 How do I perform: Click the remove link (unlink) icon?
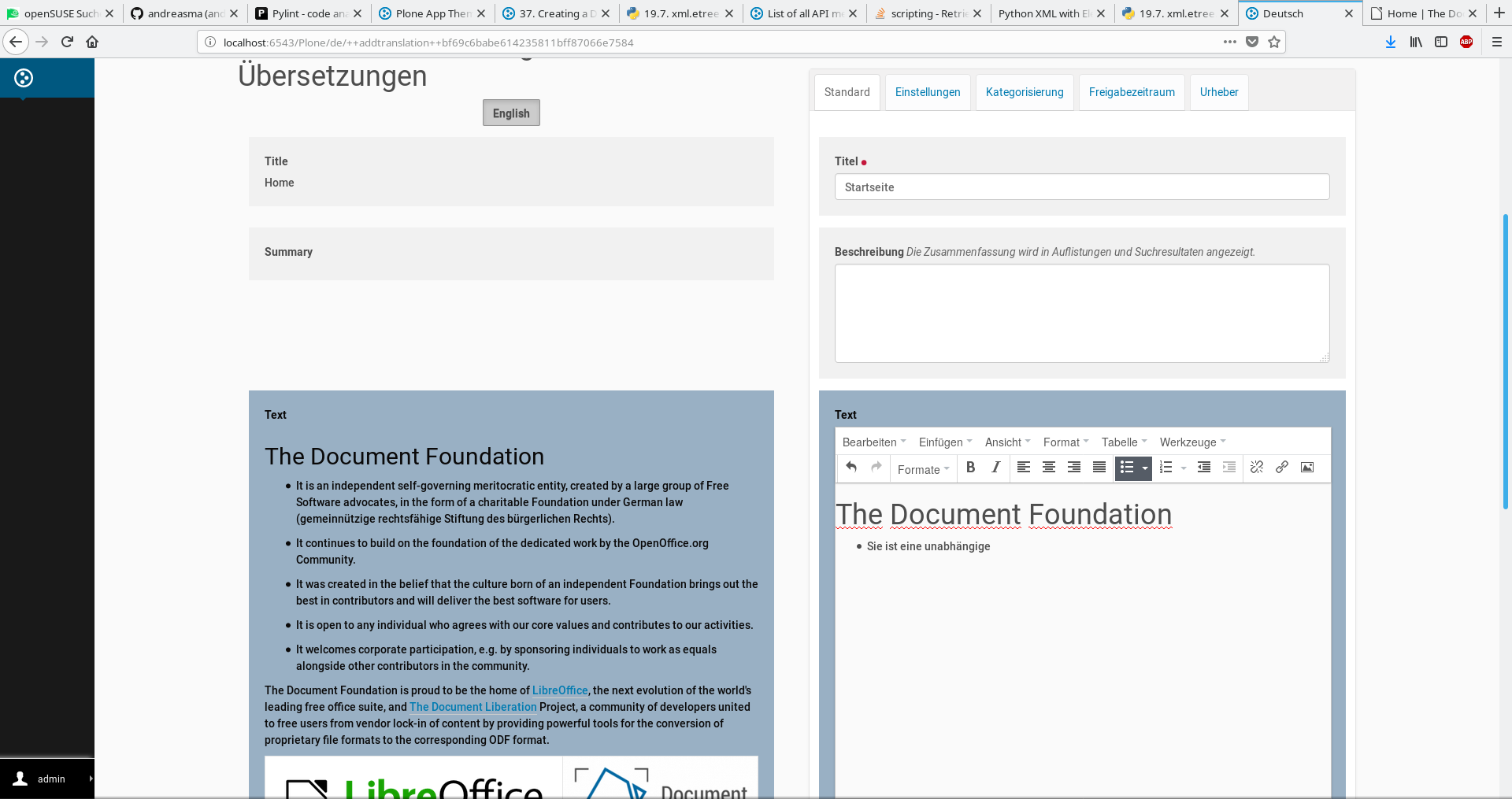tap(1257, 468)
